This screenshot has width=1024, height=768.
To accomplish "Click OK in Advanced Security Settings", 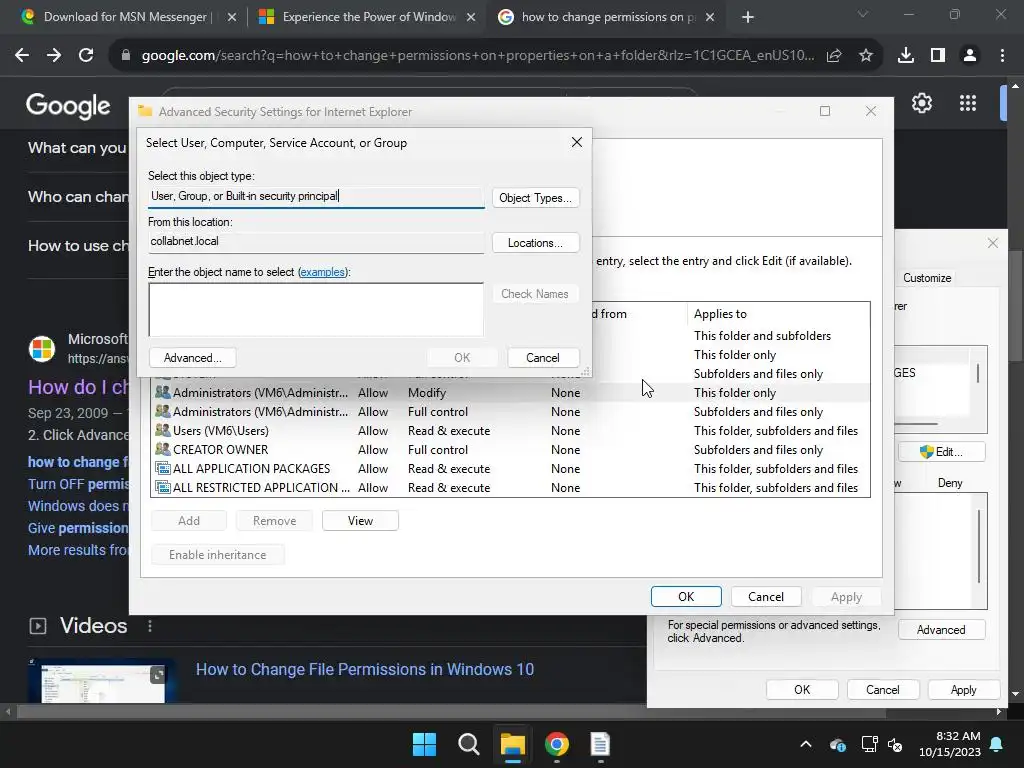I will (686, 597).
